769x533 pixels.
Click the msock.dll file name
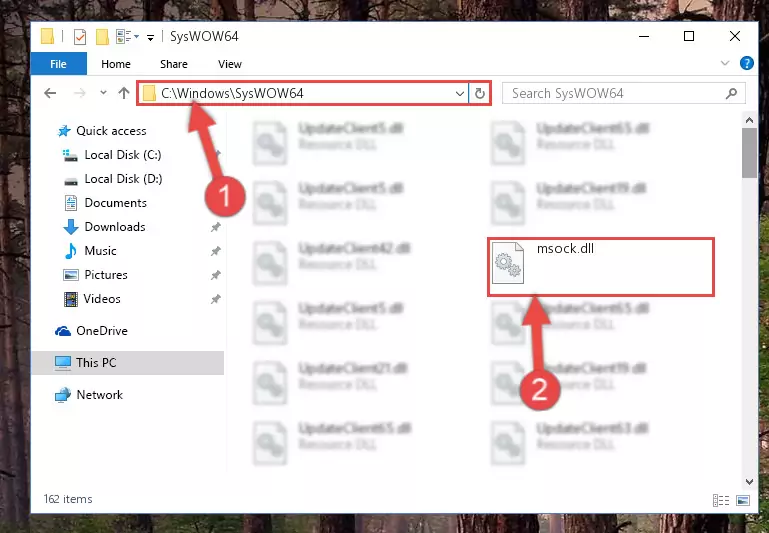[x=565, y=249]
